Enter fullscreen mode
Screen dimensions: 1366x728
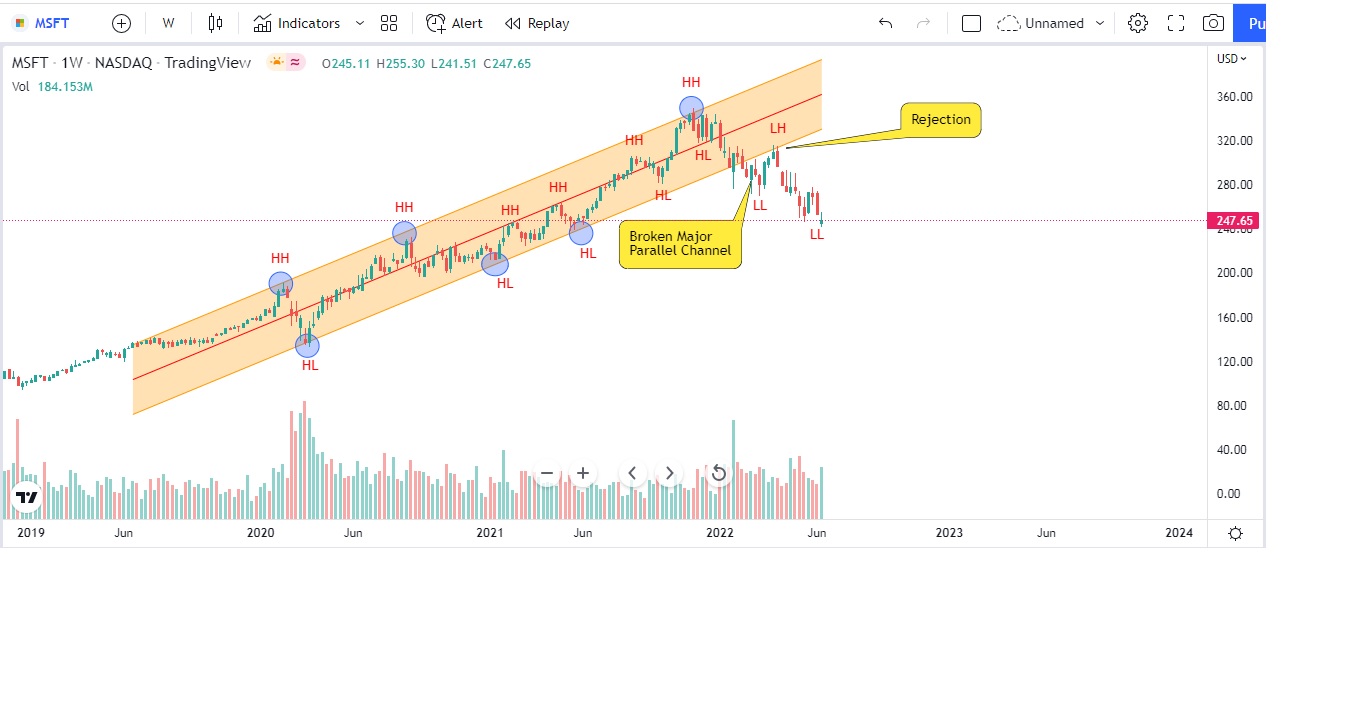1176,23
